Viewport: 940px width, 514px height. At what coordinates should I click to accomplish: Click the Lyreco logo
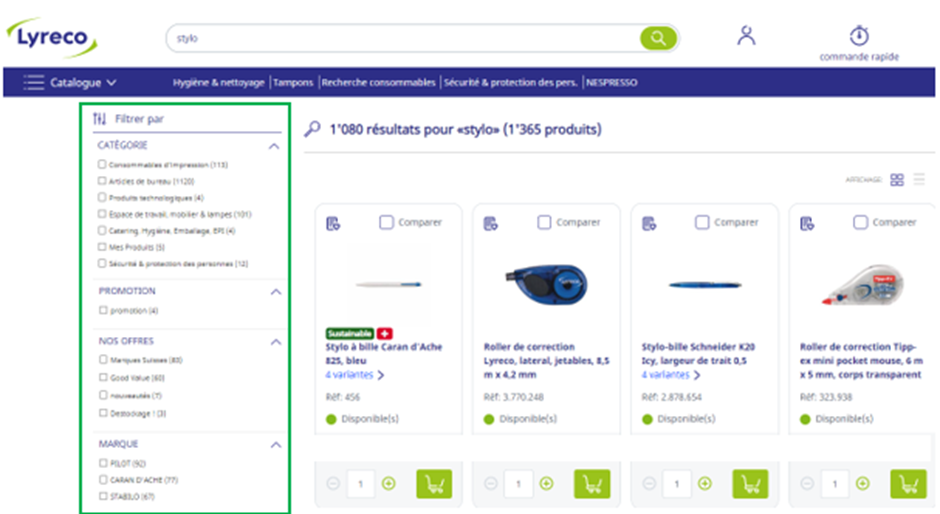point(52,37)
